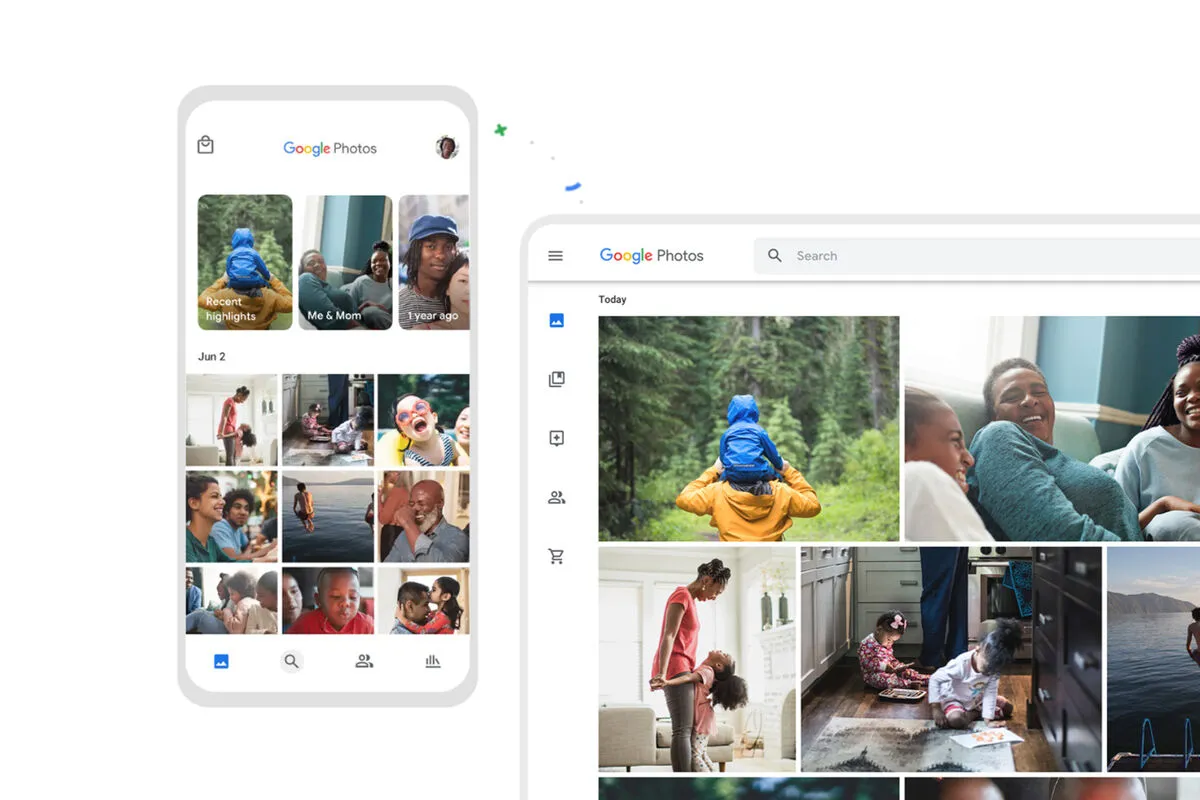Open the print store cart icon
1200x800 pixels.
pyautogui.click(x=556, y=556)
